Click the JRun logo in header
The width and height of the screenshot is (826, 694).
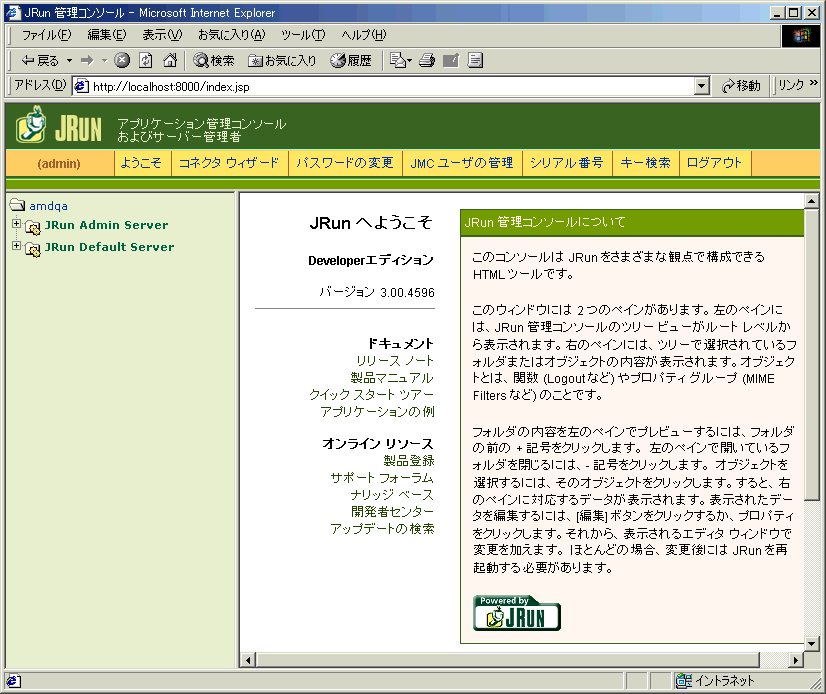58,125
